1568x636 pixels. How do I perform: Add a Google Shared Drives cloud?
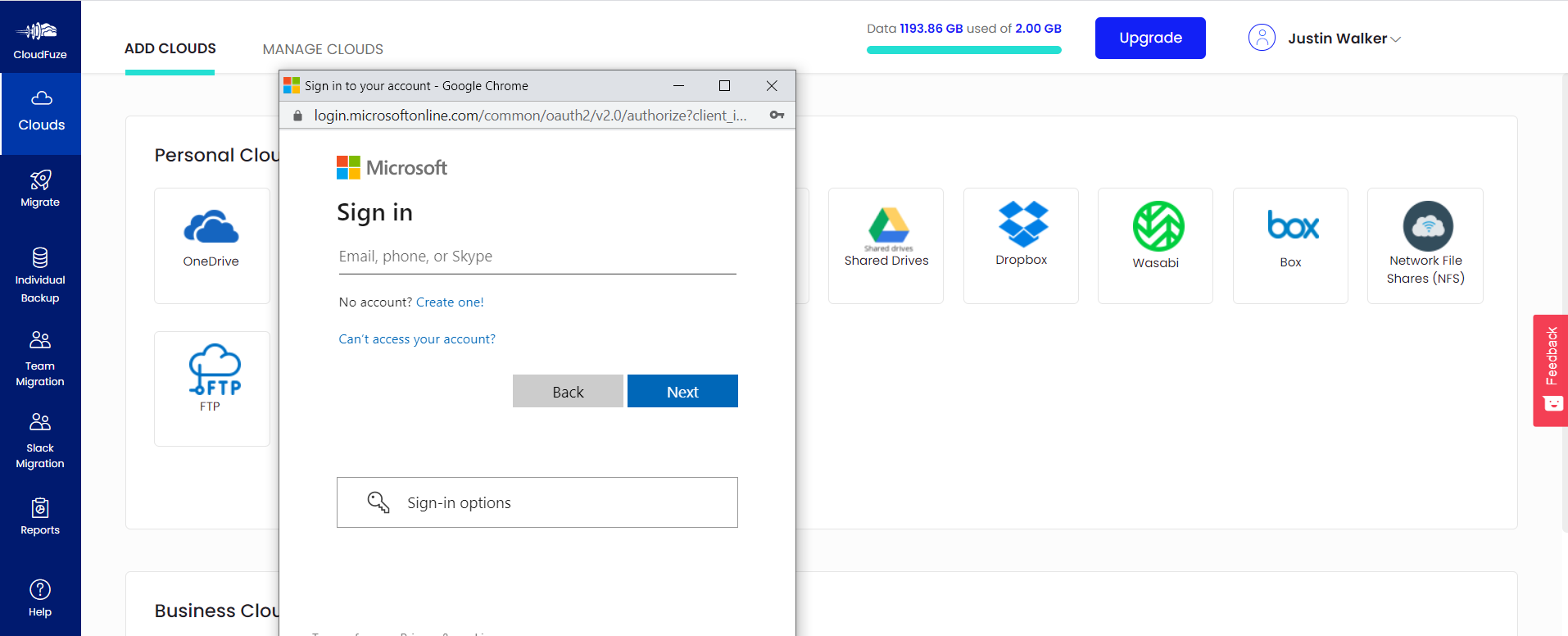tap(886, 245)
